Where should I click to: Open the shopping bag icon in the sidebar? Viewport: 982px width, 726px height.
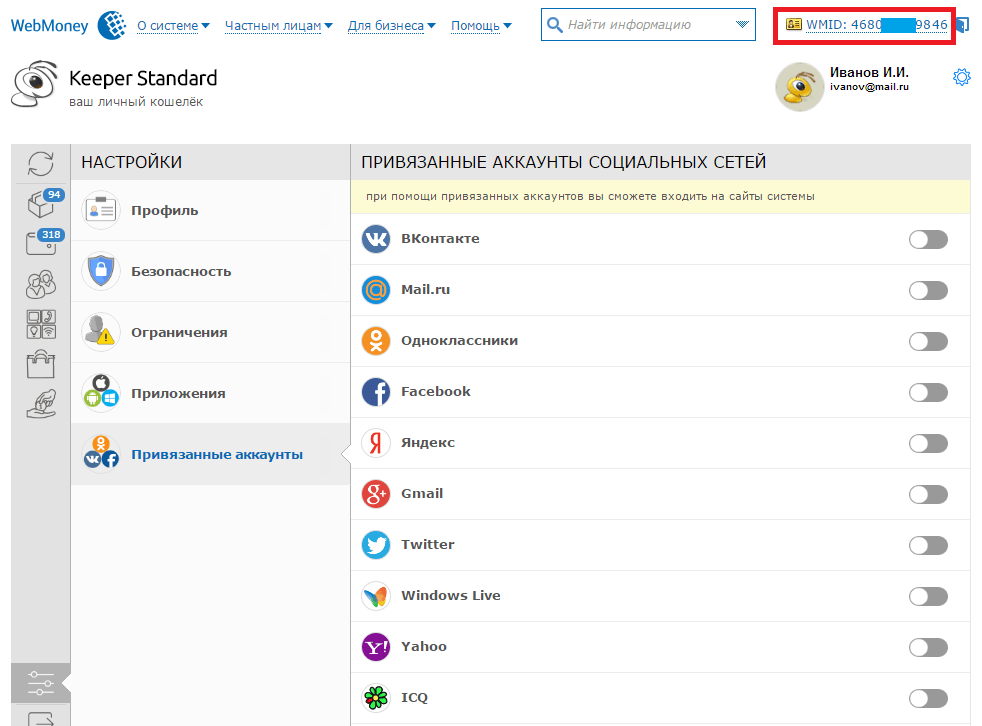pos(41,364)
